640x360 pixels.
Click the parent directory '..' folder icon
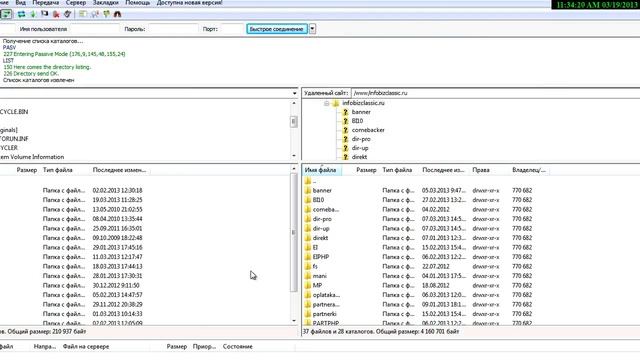pos(308,181)
